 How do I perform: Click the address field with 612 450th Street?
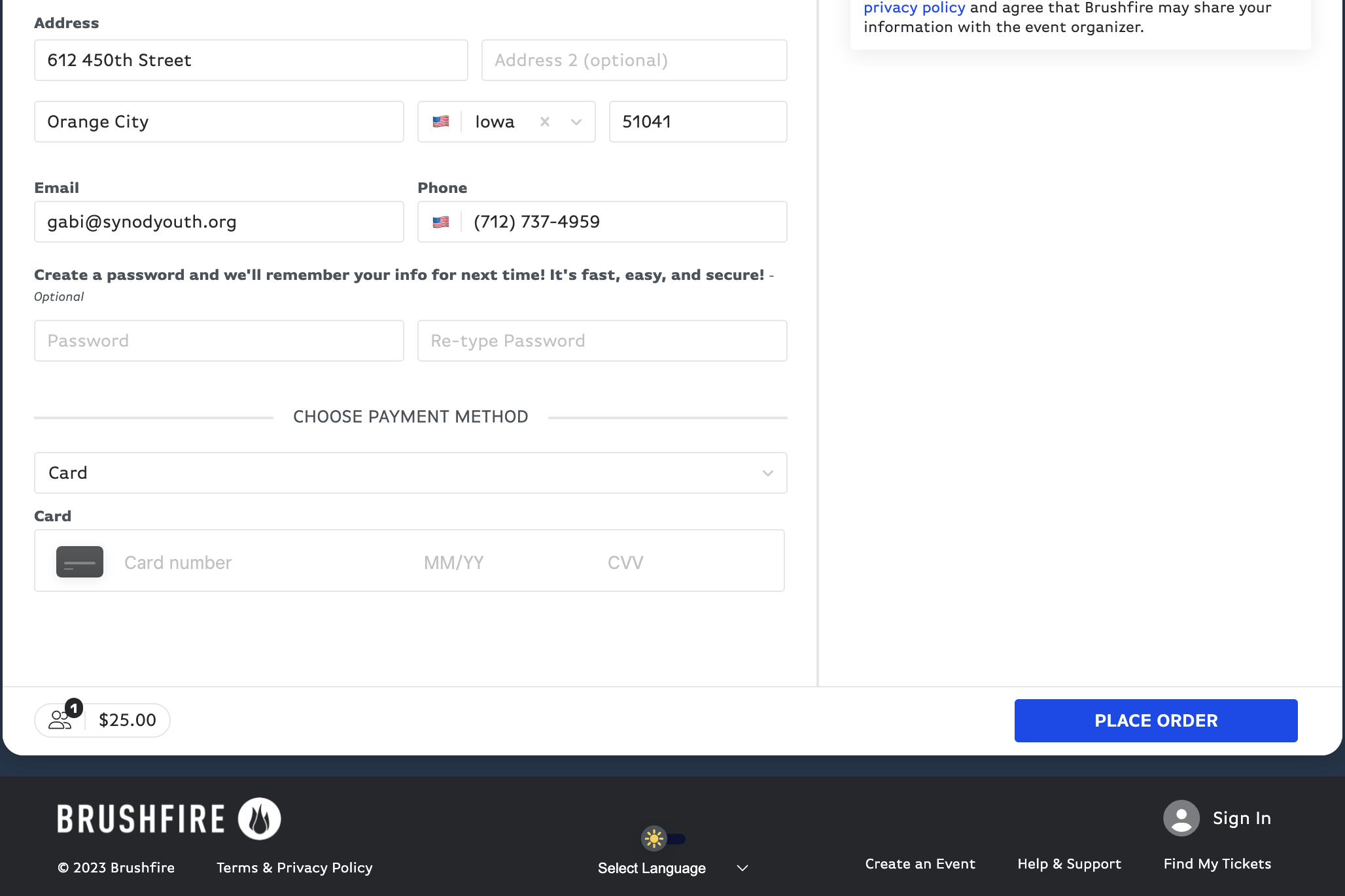tap(251, 60)
